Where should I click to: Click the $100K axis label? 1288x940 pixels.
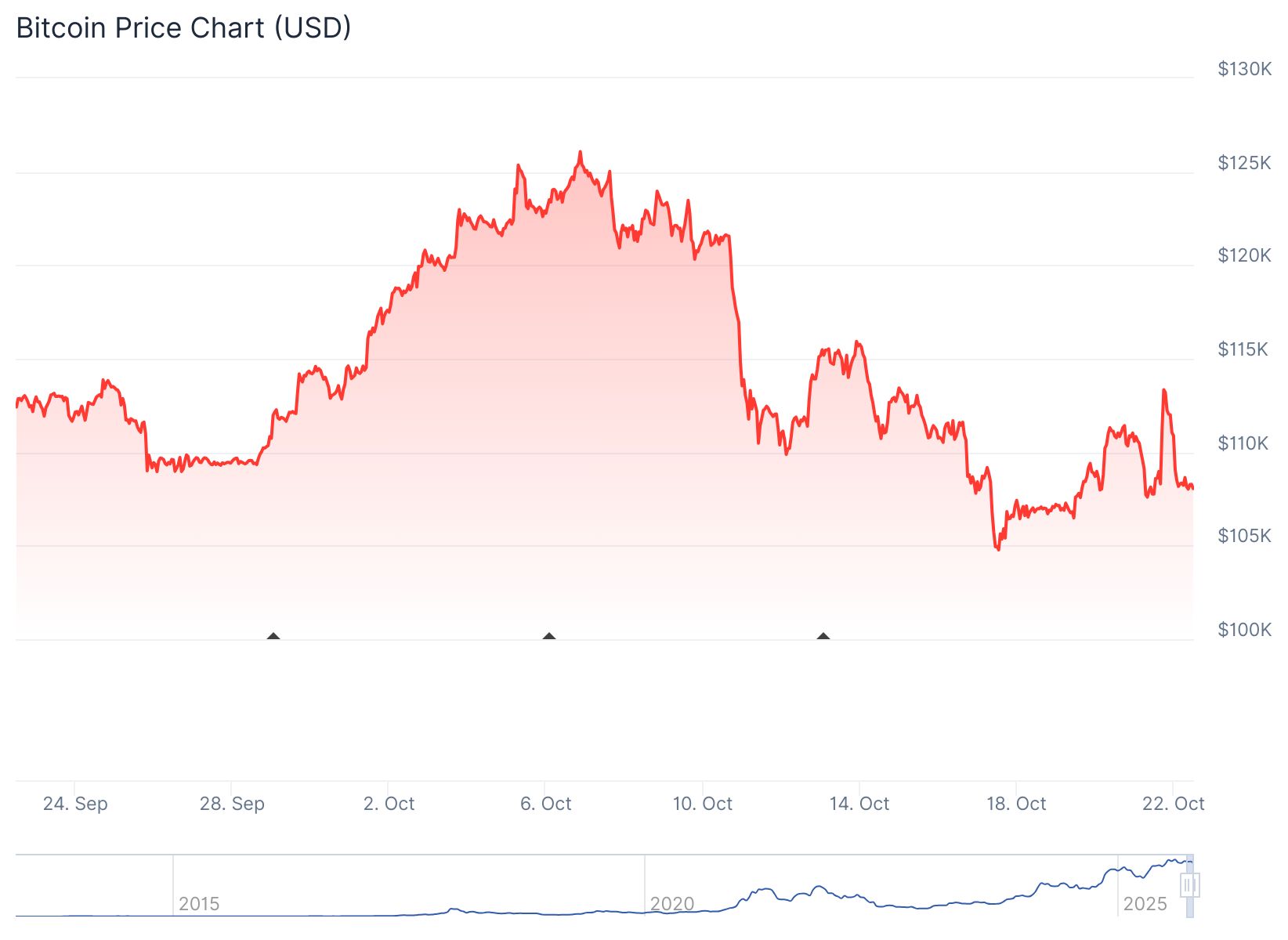click(1244, 630)
